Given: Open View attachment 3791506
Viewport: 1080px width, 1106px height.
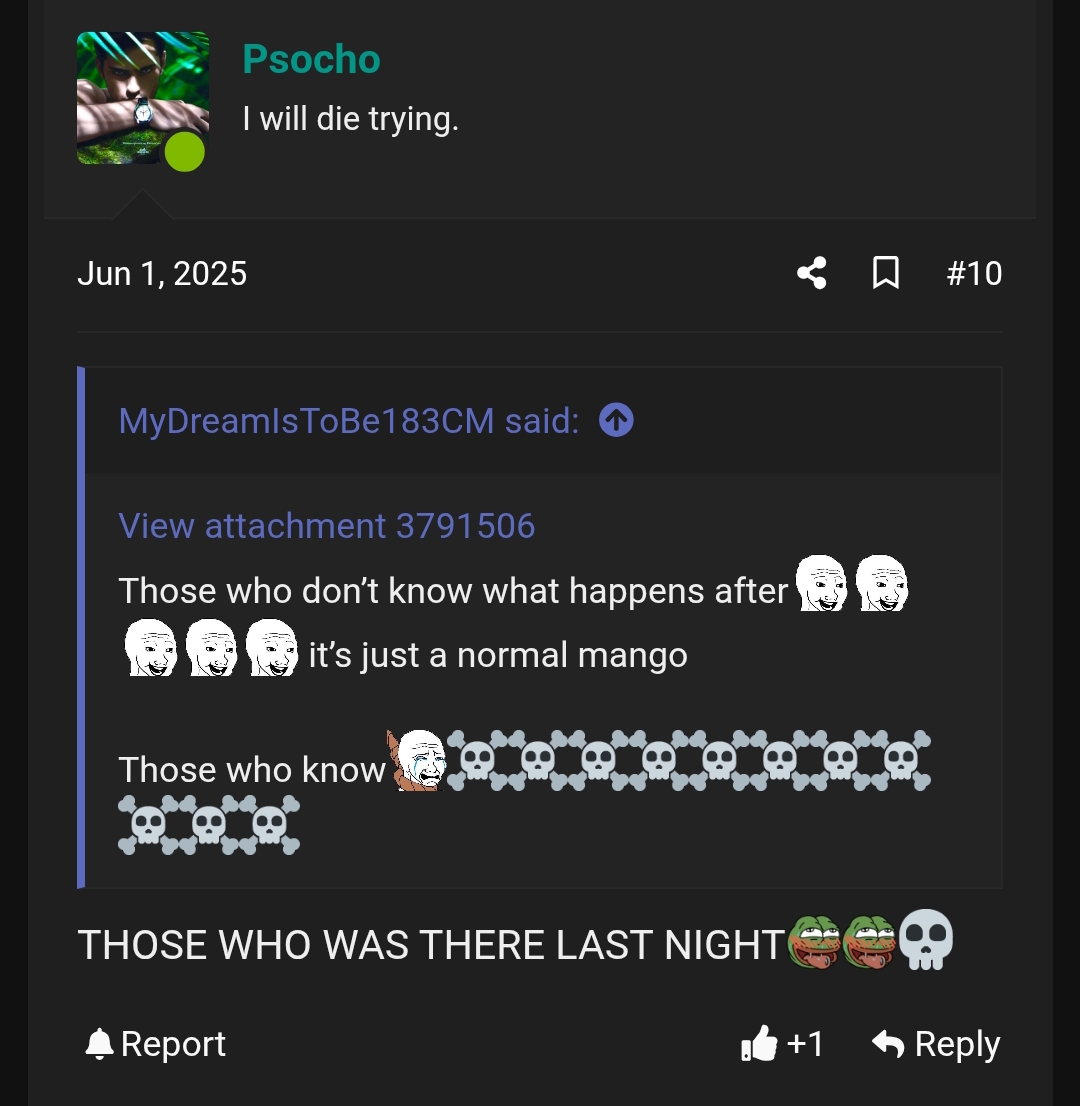Looking at the screenshot, I should click(x=327, y=526).
